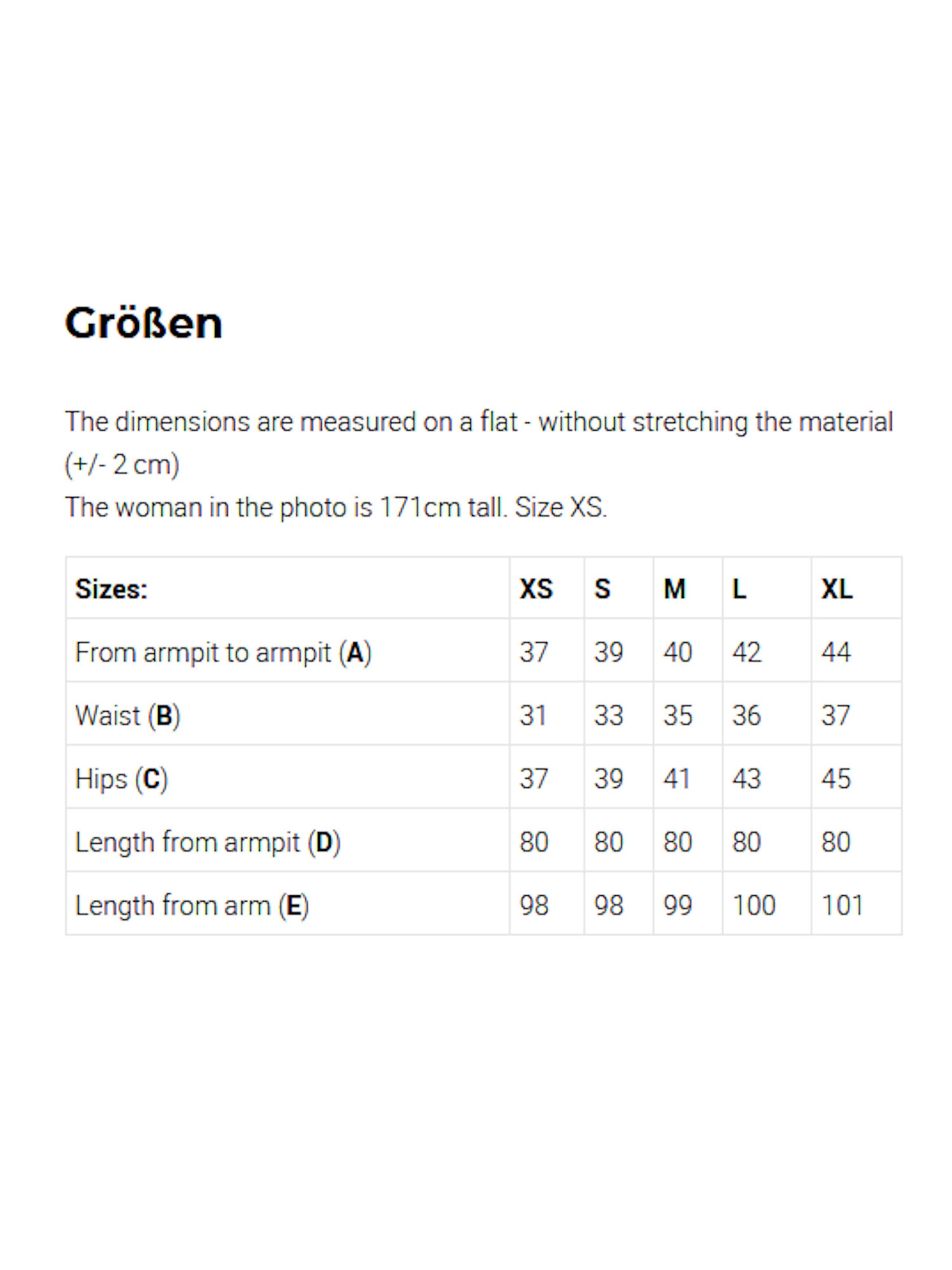This screenshot has height=1270, width=952.
Task: Click the Length from armpit (D) label
Action: point(208,842)
